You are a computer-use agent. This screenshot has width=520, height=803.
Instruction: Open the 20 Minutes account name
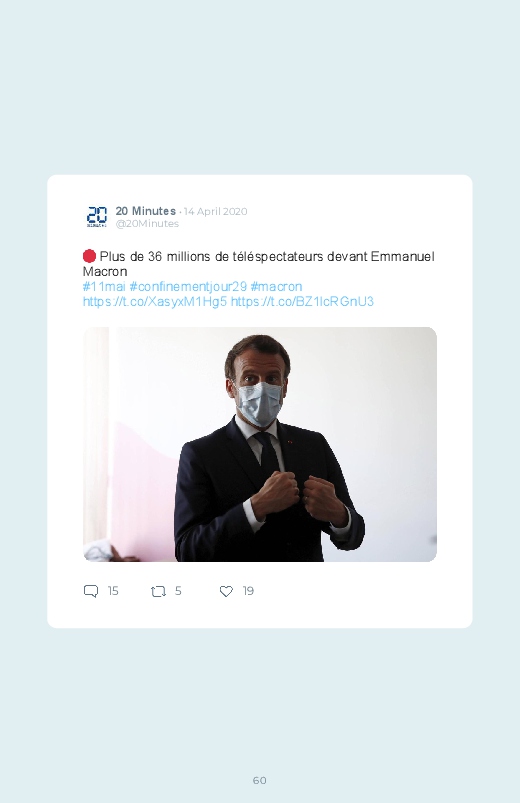pos(145,211)
